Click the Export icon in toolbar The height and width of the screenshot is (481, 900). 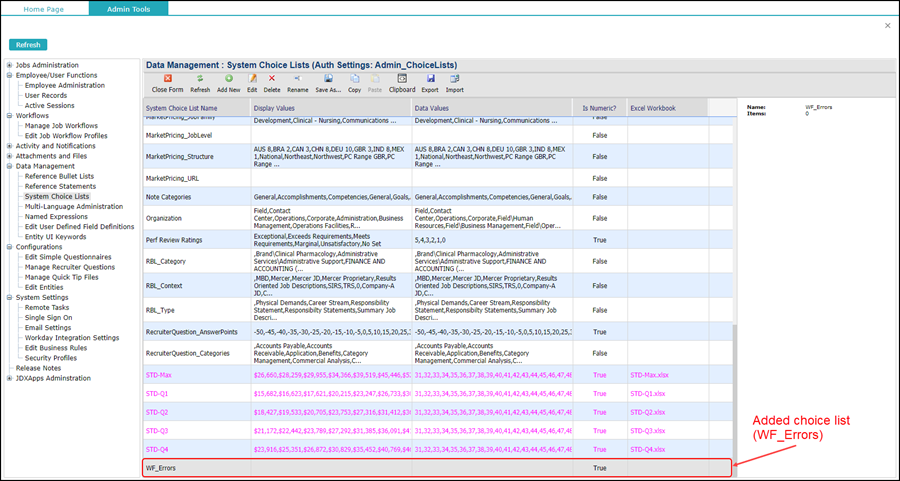coord(430,78)
